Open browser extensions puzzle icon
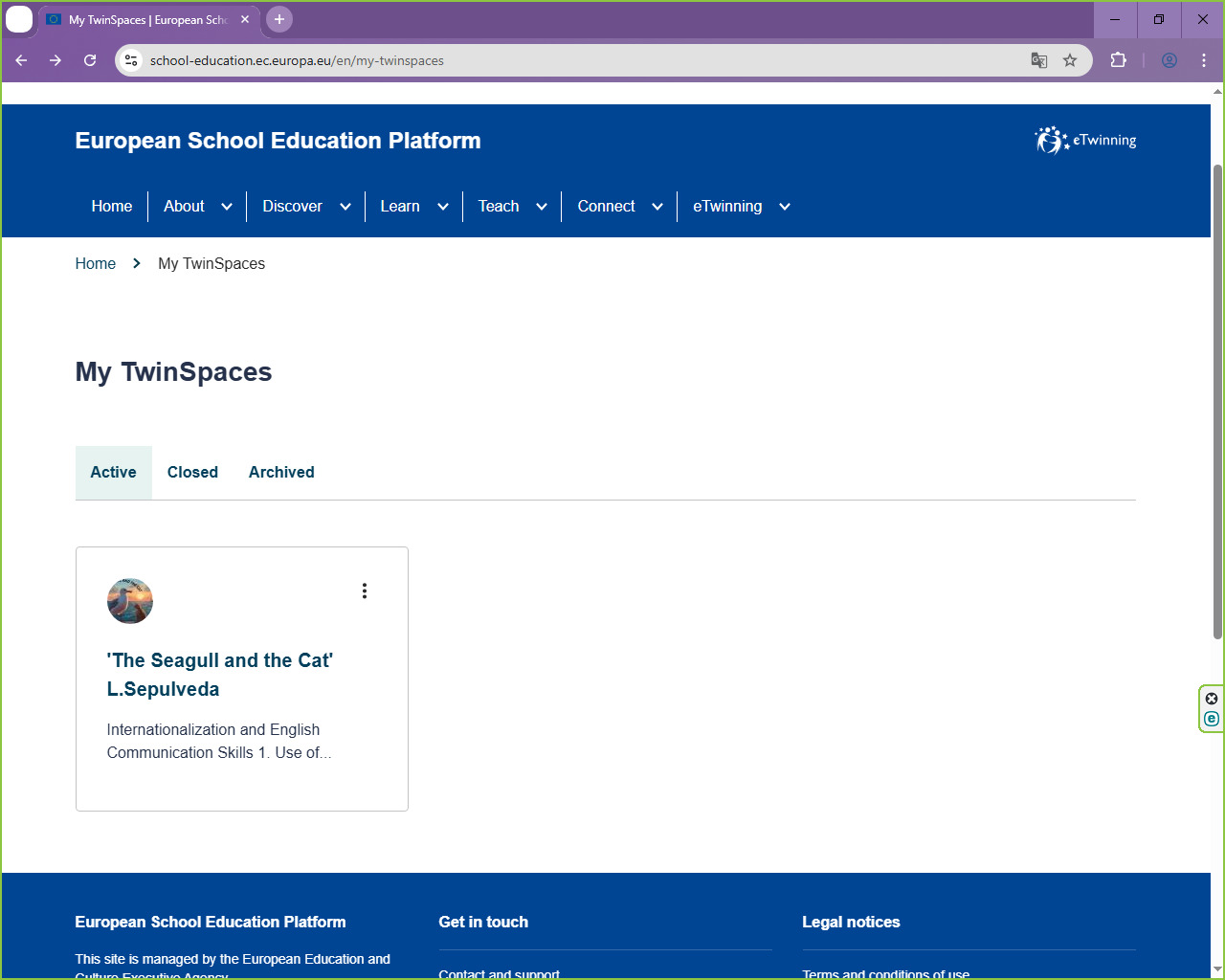Viewport: 1225px width, 980px height. (x=1118, y=60)
